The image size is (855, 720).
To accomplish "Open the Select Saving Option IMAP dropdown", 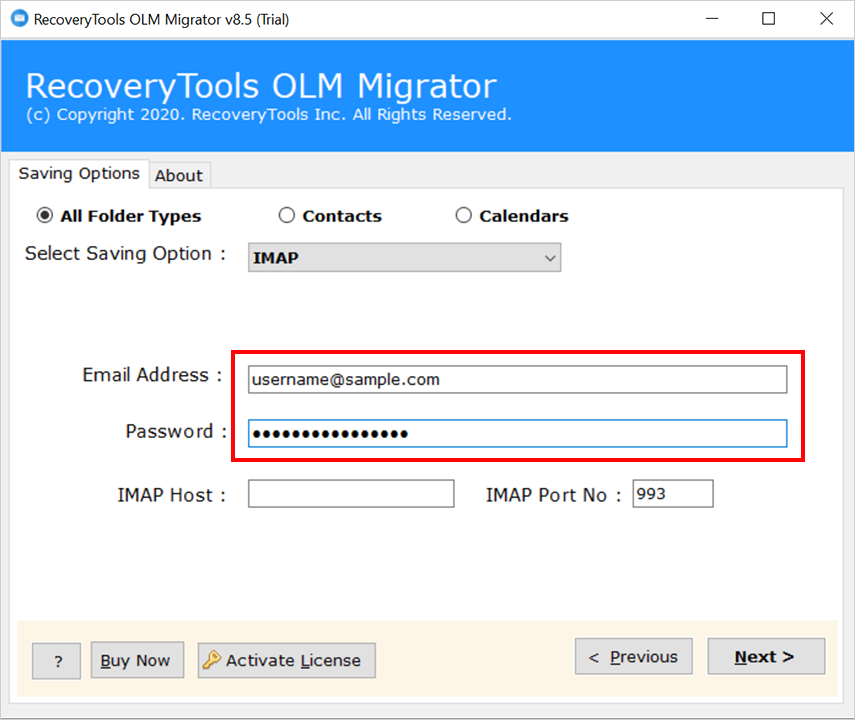I will 404,257.
